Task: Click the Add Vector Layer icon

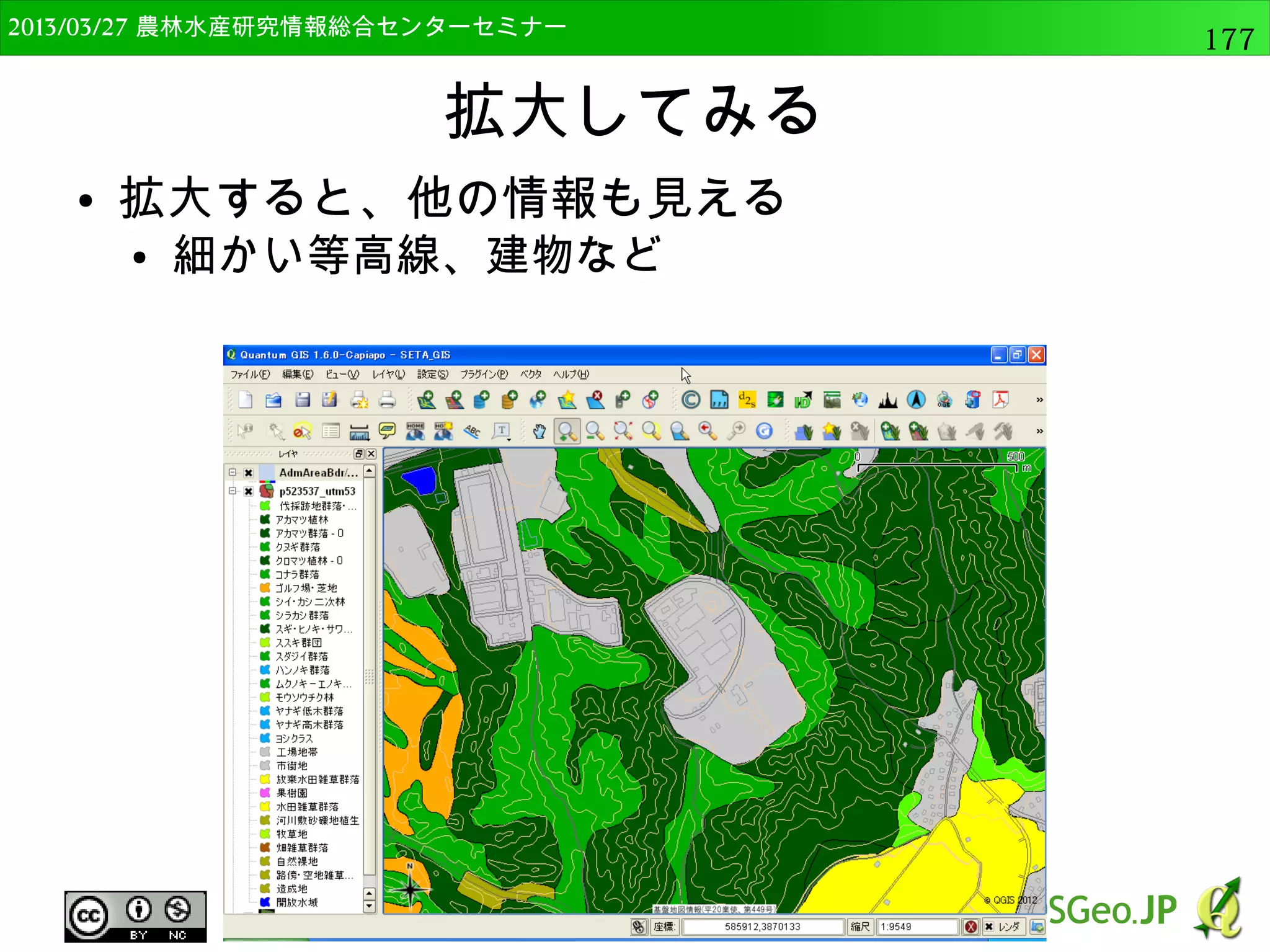Action: 427,400
